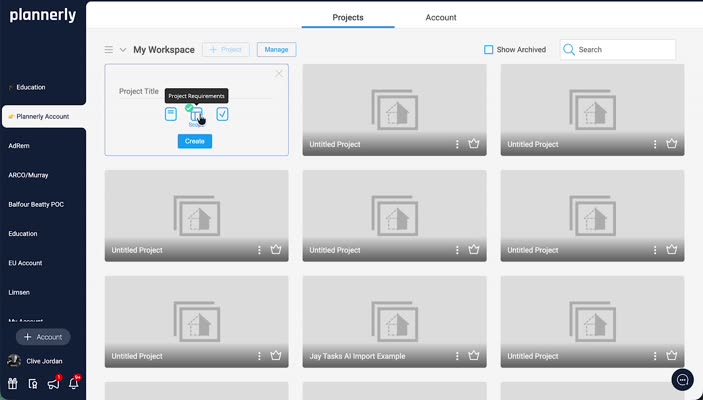
Task: Open the chat support bubble
Action: coord(682,380)
